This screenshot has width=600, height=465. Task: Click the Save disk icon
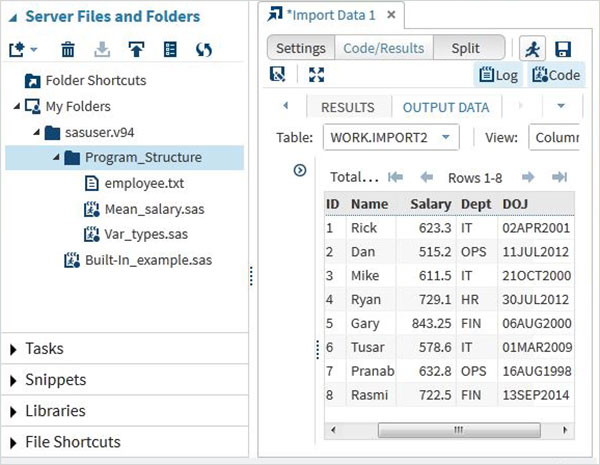(x=564, y=48)
